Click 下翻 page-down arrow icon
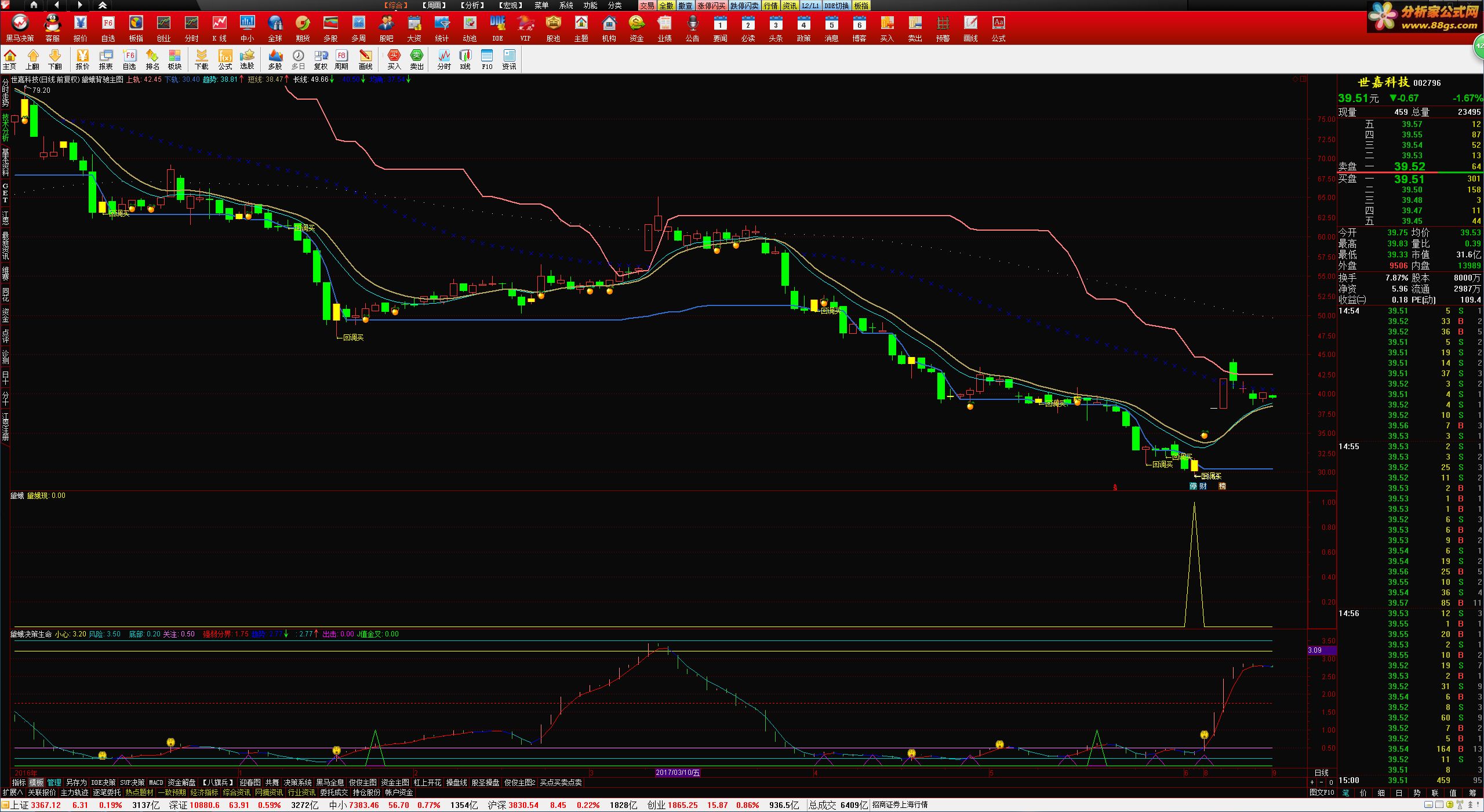 (55, 59)
